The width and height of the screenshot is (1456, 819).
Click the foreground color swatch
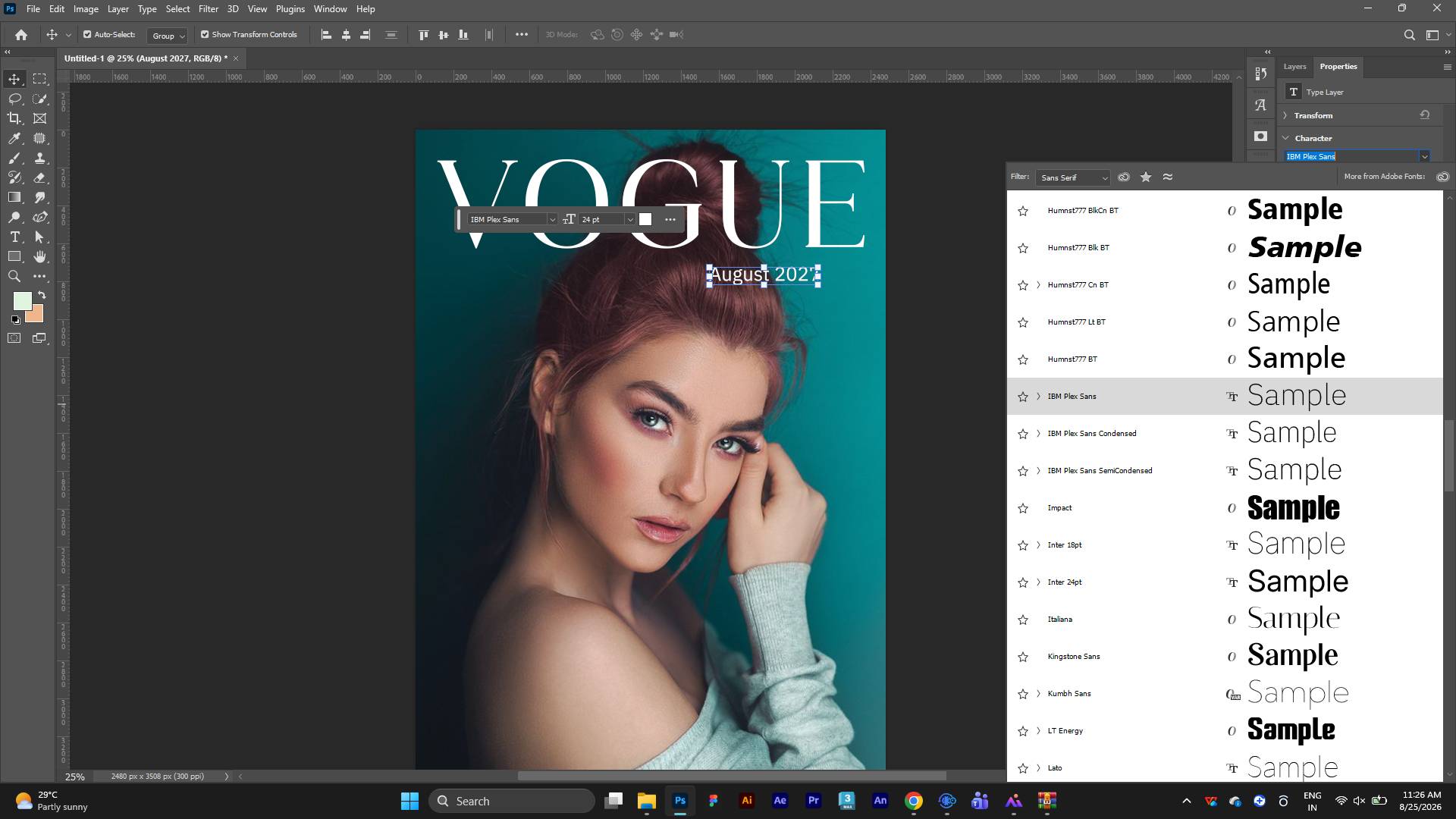23,301
